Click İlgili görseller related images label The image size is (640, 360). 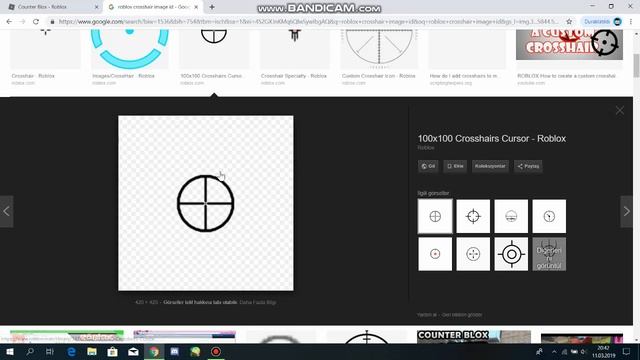click(433, 193)
